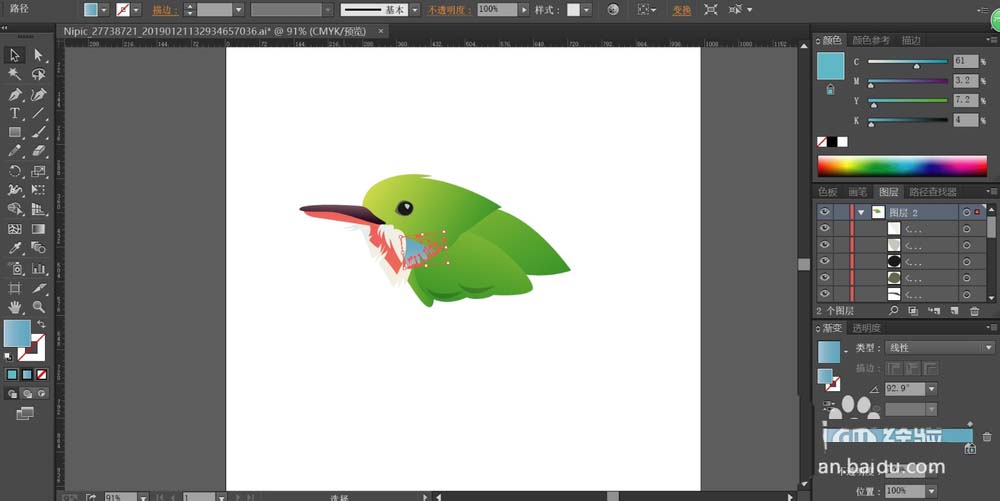1000x501 pixels.
Task: Hide the sublayer with olive oval thumbnail
Action: 825,277
